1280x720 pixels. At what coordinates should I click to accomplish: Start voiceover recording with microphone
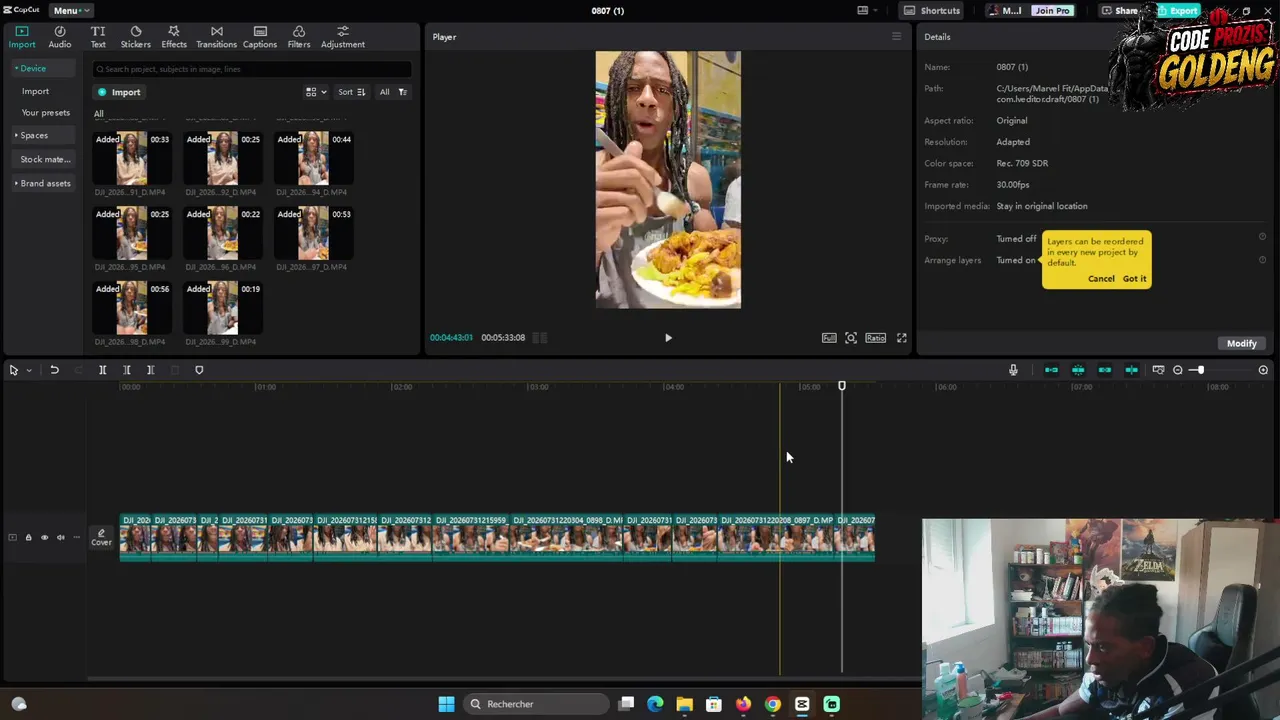coord(1013,370)
